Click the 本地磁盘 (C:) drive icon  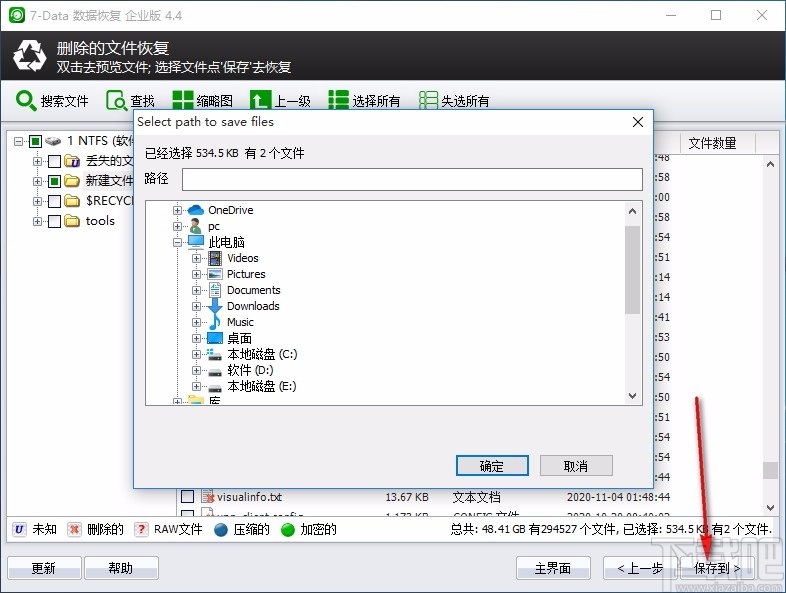[215, 354]
